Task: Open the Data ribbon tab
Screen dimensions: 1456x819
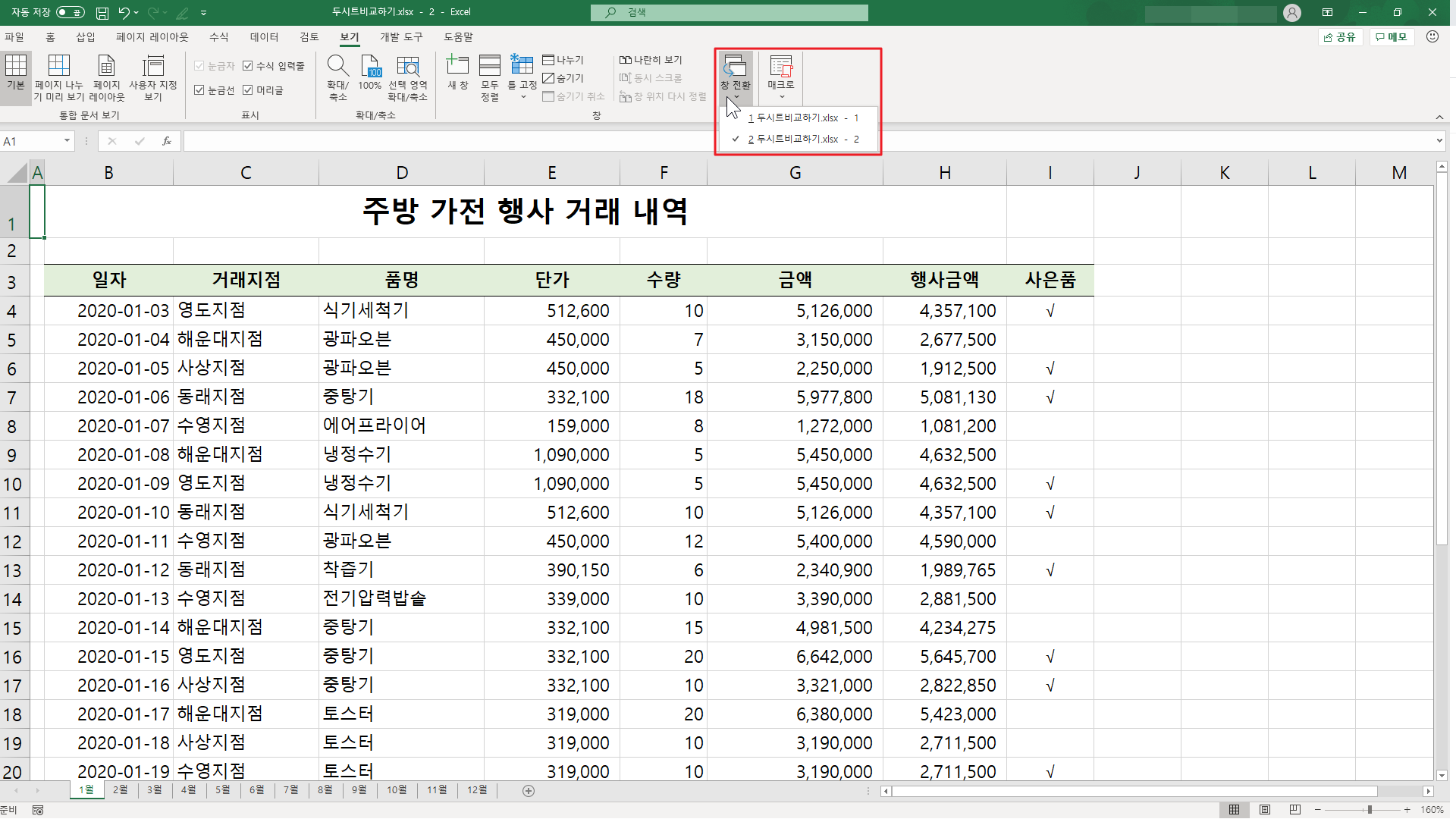Action: point(264,37)
